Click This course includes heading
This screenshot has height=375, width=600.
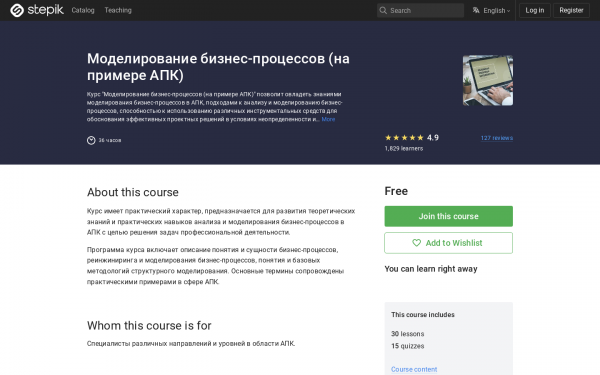(423, 315)
